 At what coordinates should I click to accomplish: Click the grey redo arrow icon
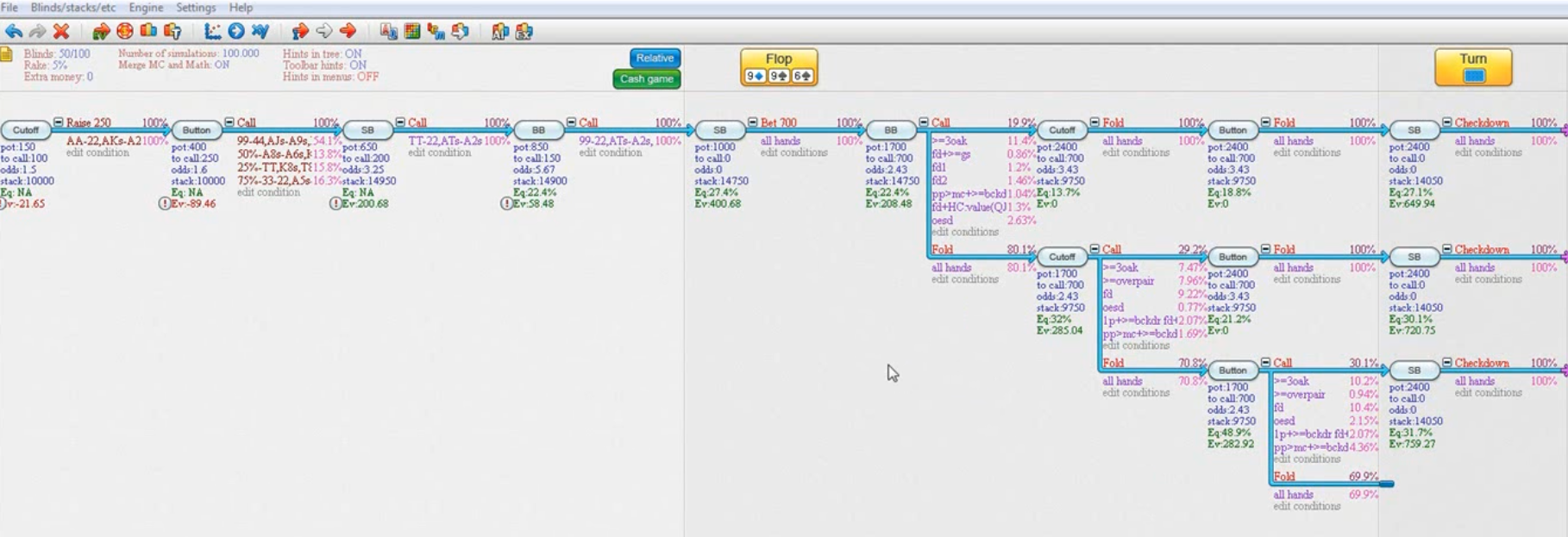point(37,31)
